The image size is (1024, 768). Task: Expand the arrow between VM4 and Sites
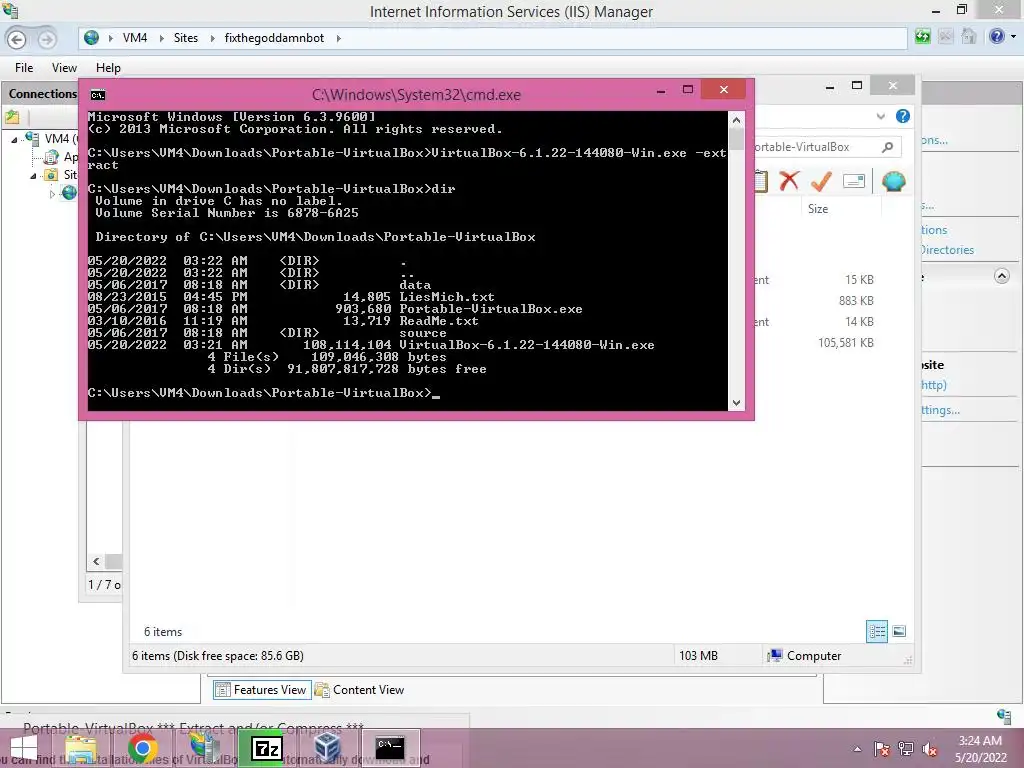(x=161, y=39)
